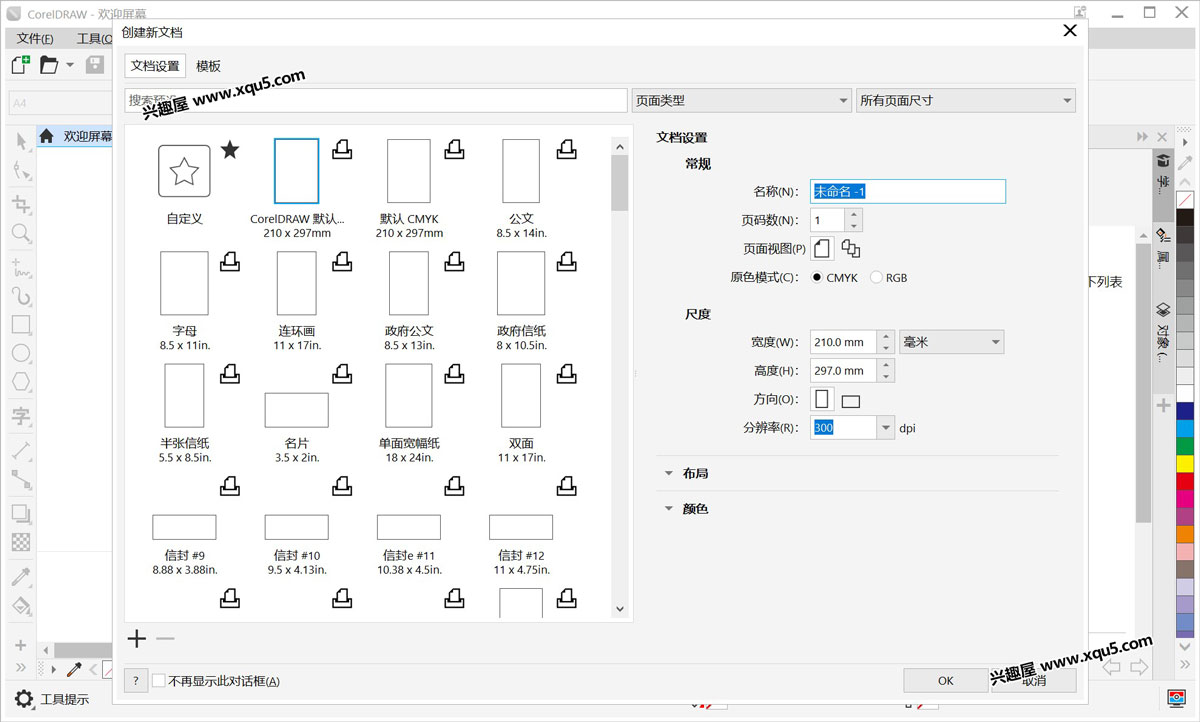
Task: Select the Zoom tool in toolbox
Action: pyautogui.click(x=21, y=234)
